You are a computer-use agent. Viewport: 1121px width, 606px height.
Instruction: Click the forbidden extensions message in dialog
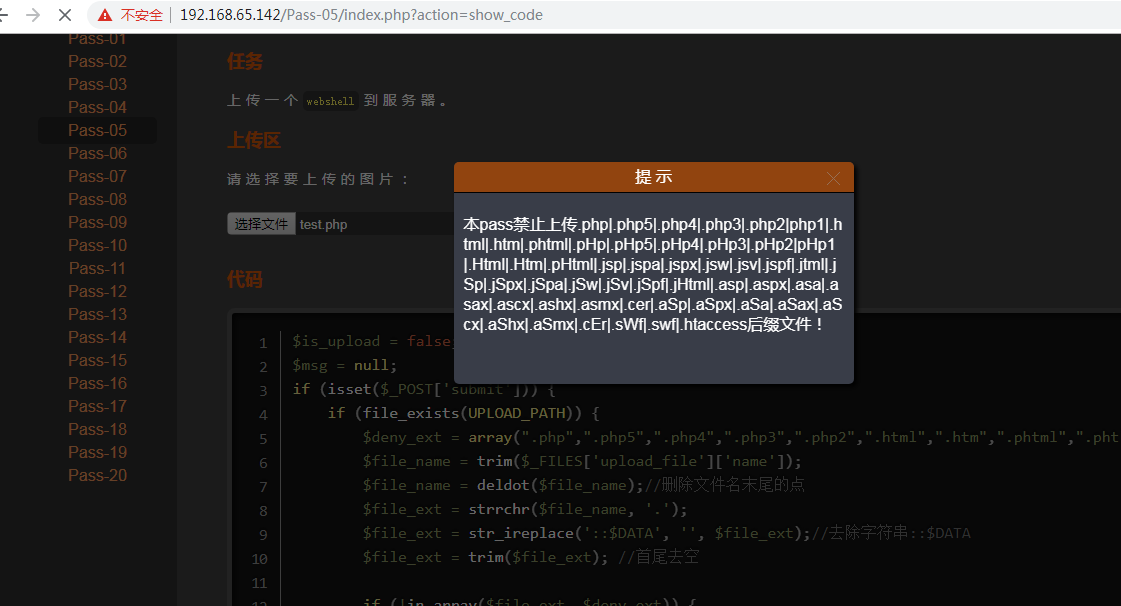click(x=653, y=274)
